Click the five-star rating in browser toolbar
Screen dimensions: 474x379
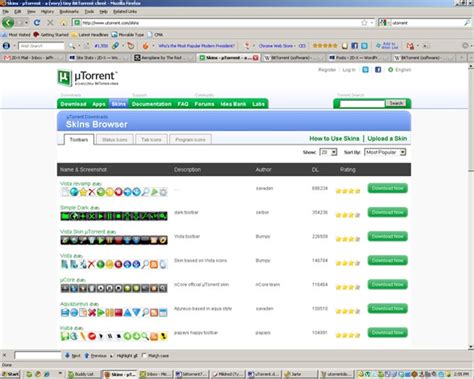pyautogui.click(x=325, y=46)
